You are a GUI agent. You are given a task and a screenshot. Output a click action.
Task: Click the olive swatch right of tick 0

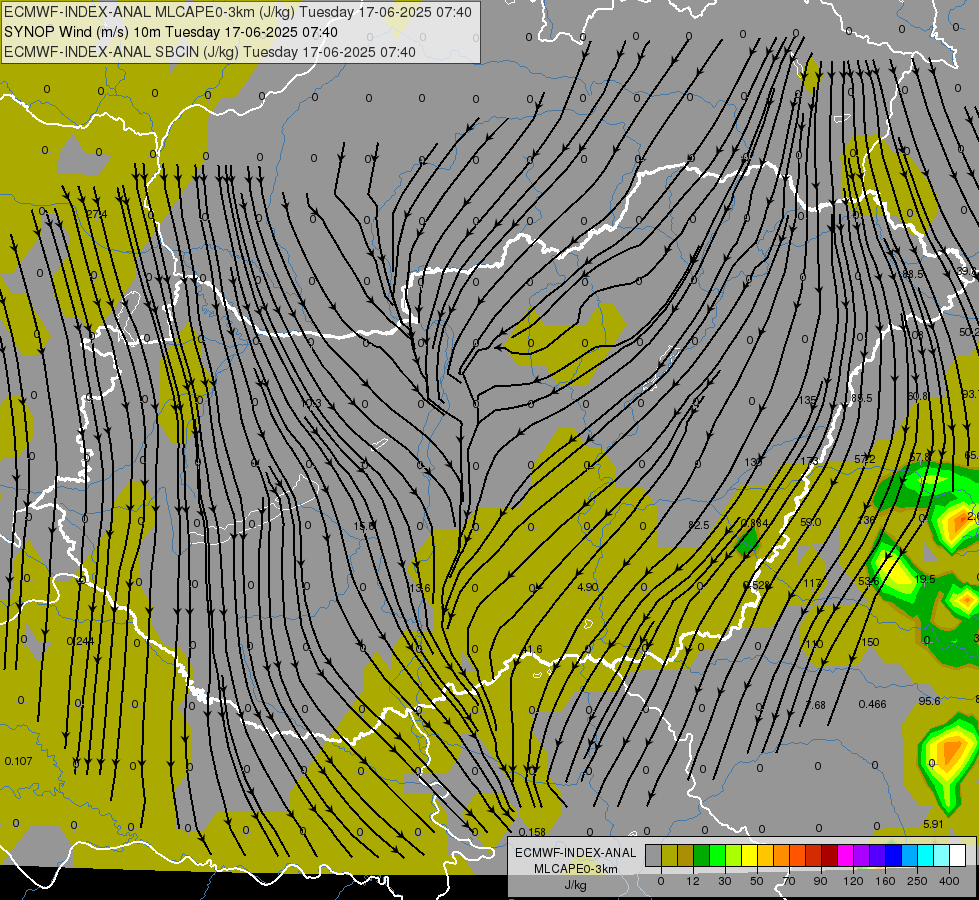pos(669,855)
